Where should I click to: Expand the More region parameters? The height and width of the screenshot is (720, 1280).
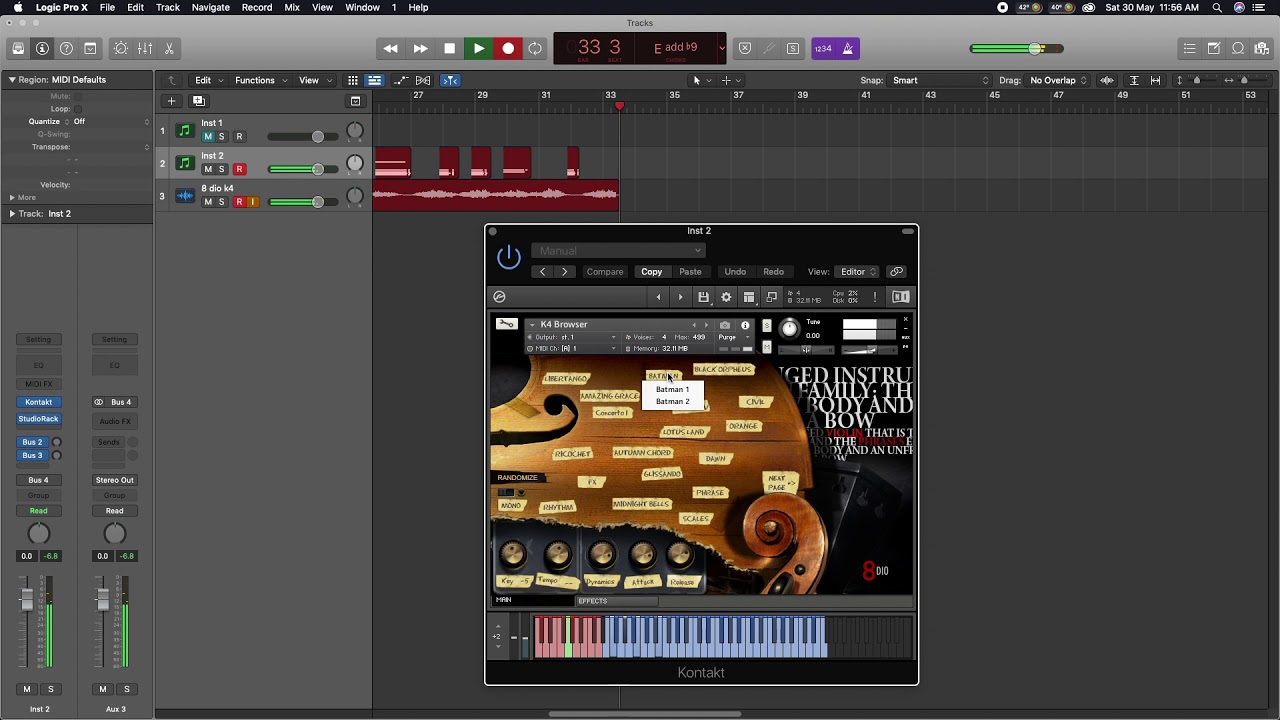click(12, 198)
